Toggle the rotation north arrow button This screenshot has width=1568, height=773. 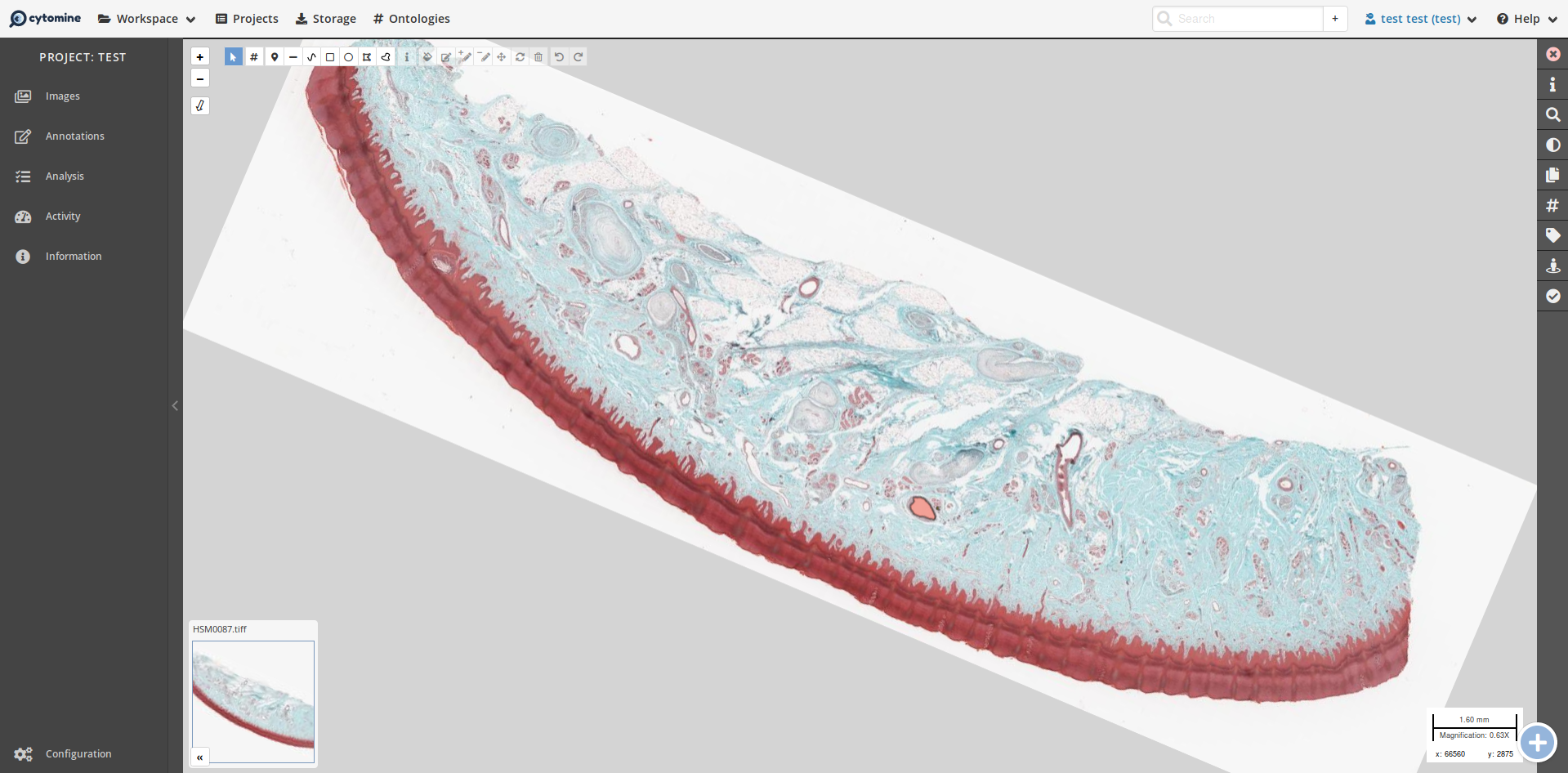(200, 105)
